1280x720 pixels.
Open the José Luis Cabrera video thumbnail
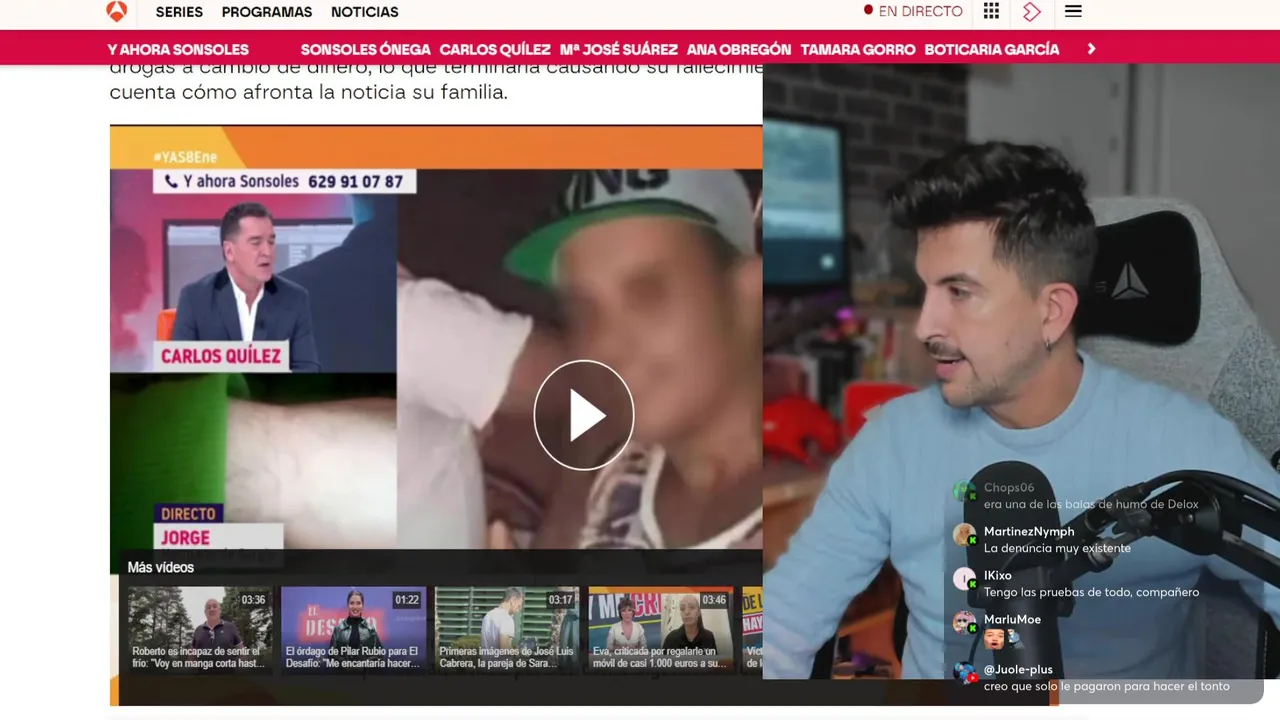507,629
